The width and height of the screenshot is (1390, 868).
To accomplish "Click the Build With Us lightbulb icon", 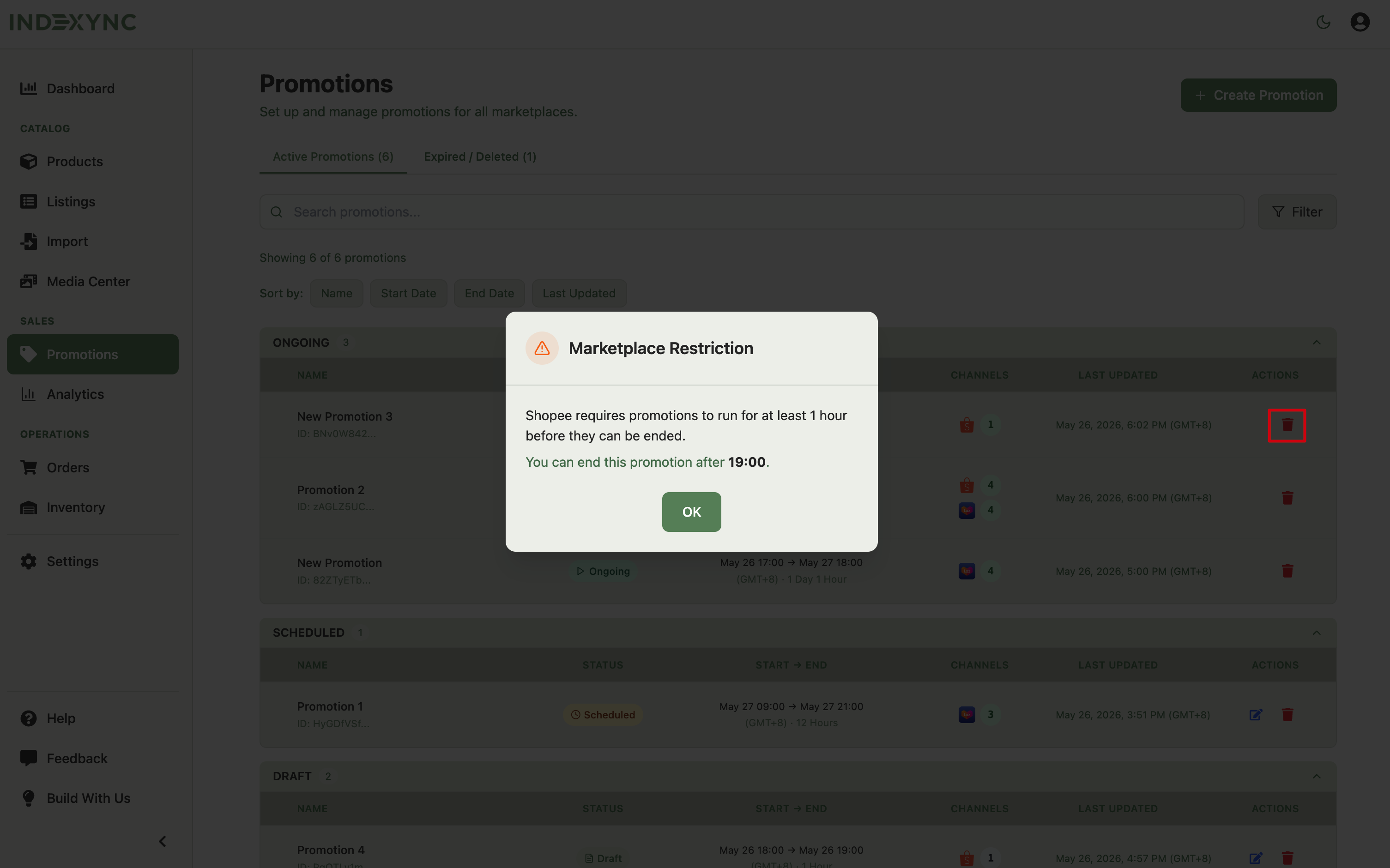I will 28,798.
